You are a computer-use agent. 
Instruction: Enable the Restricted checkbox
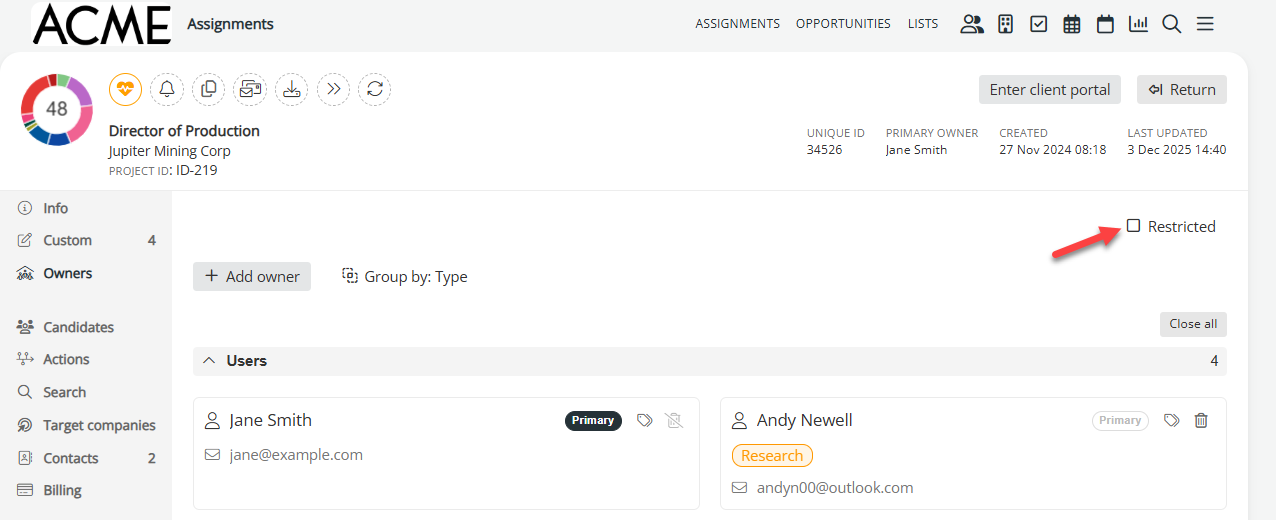(x=1133, y=226)
